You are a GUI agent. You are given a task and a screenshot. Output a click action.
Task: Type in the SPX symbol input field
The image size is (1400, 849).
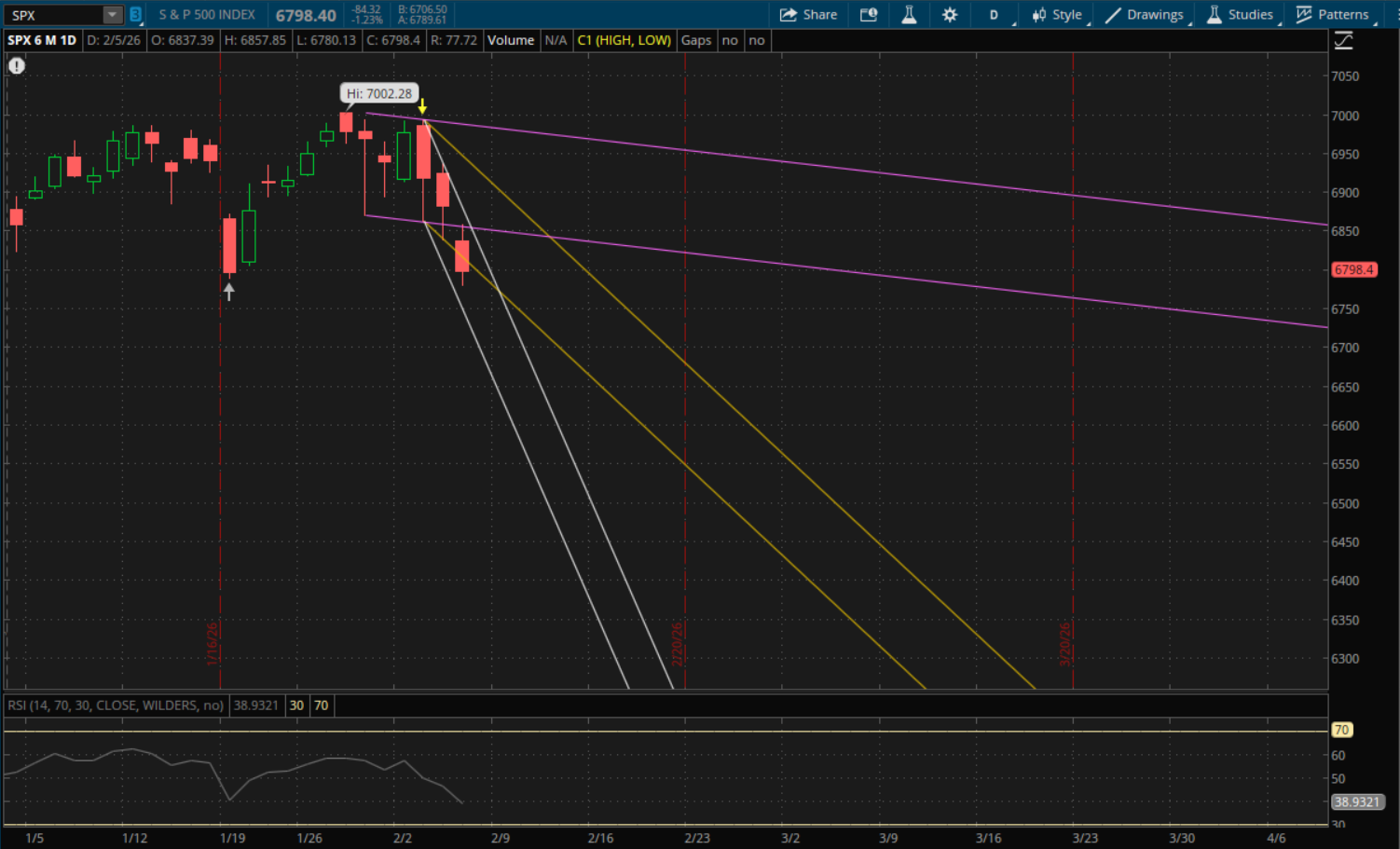[x=54, y=15]
